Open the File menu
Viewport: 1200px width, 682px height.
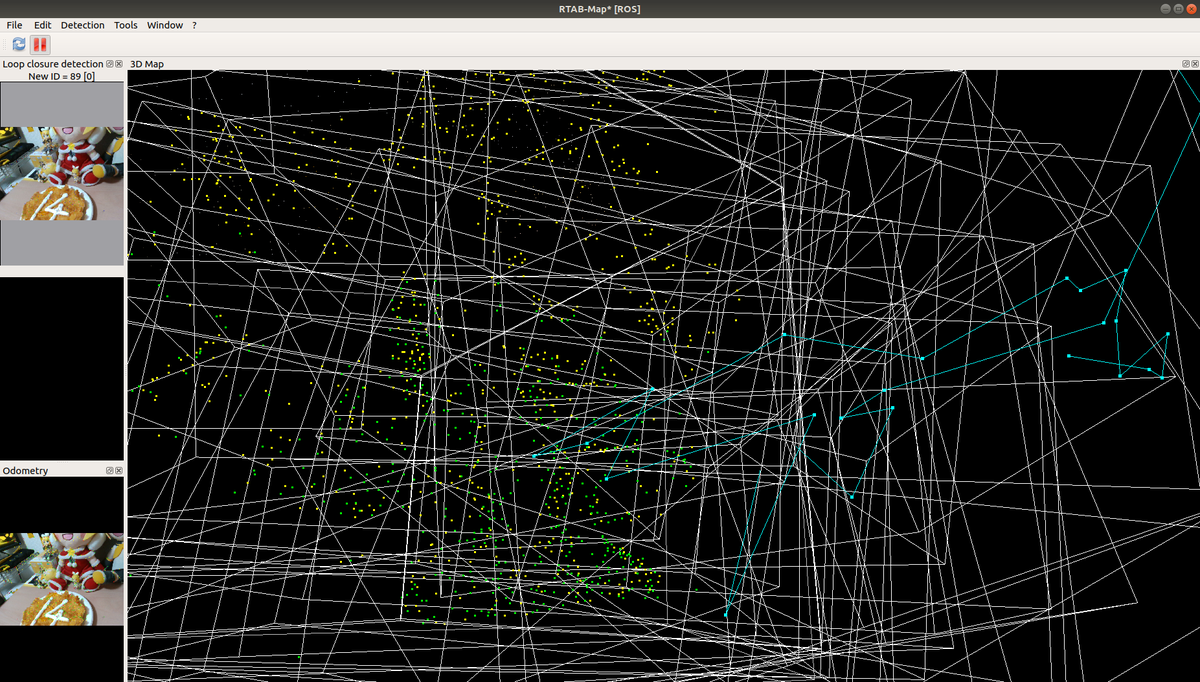(x=15, y=25)
